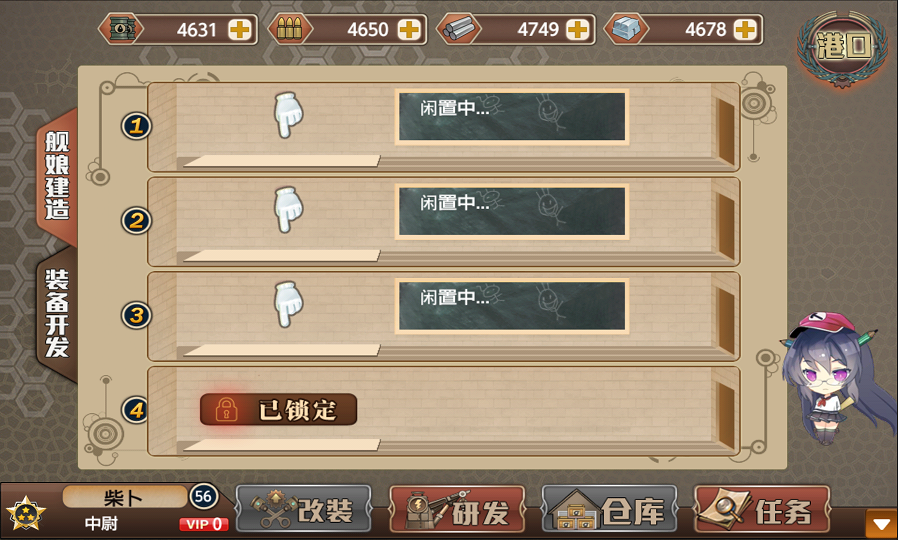
Task: Tap the pointing glove in slot 3
Action: 288,304
